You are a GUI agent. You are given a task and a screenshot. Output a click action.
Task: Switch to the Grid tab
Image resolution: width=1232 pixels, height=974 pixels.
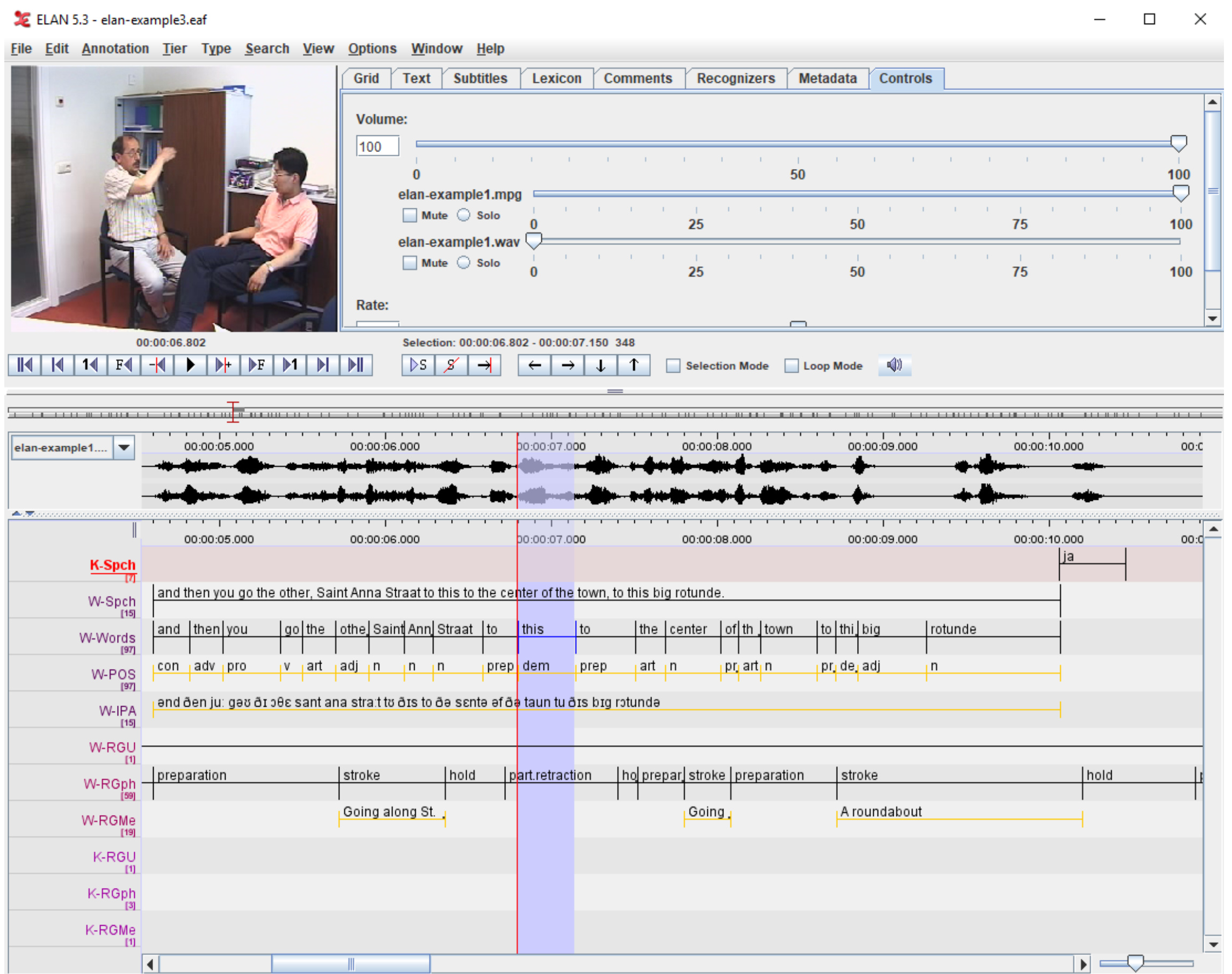[x=366, y=78]
